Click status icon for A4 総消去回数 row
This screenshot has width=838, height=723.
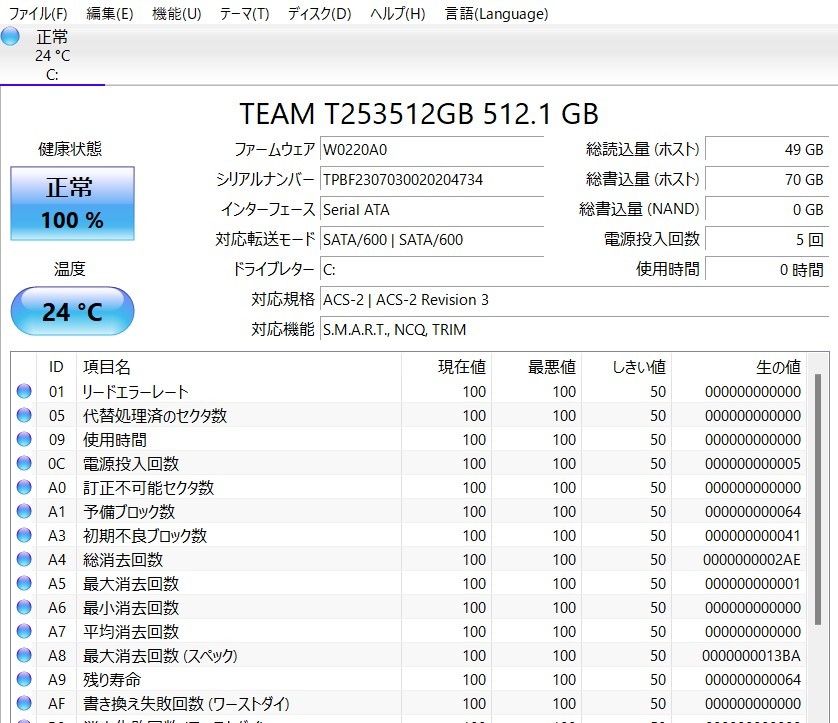click(x=24, y=559)
